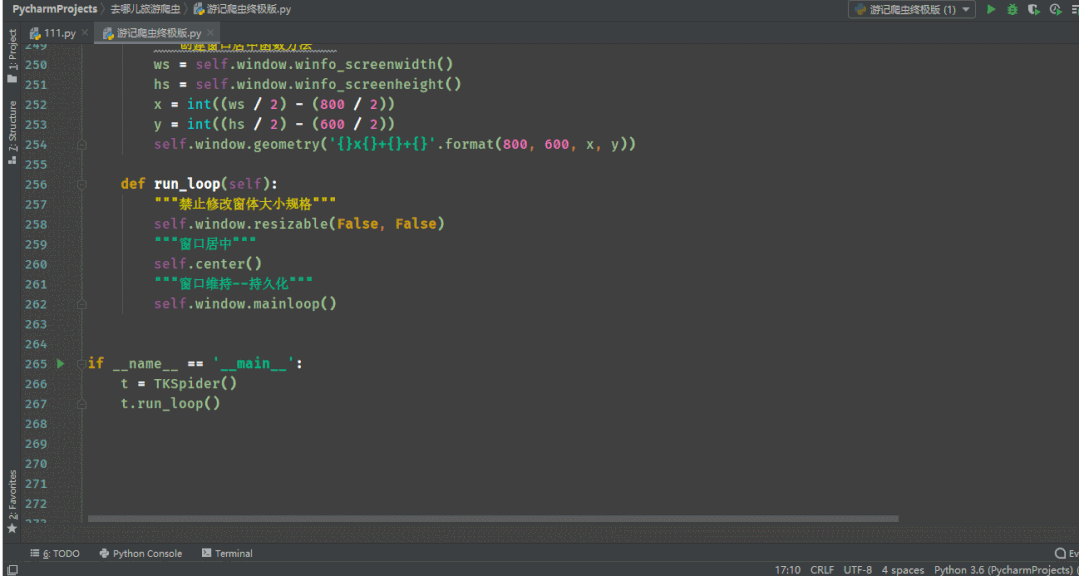Screen dimensions: 1079x576
Task: Open the Terminal tool window
Action: [227, 553]
